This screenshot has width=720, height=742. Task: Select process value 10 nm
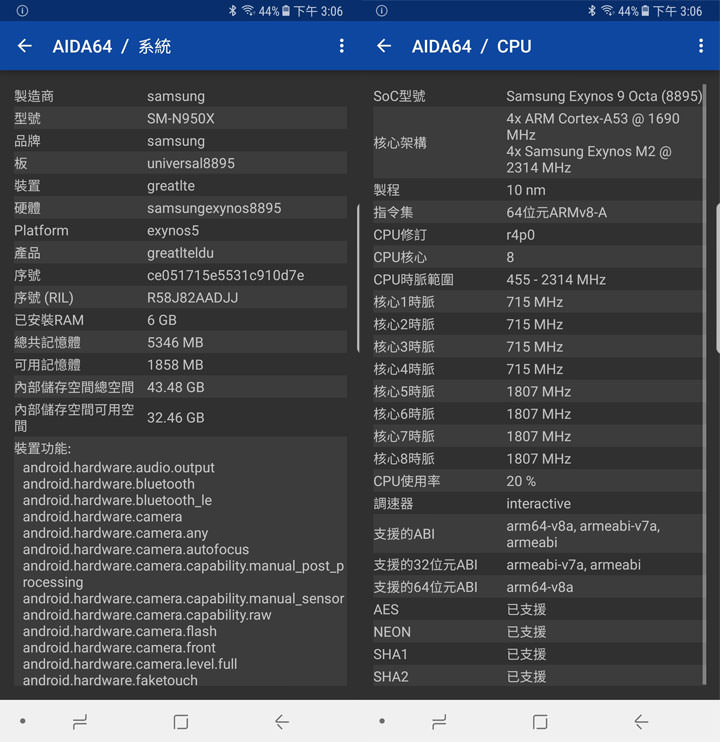(x=526, y=190)
